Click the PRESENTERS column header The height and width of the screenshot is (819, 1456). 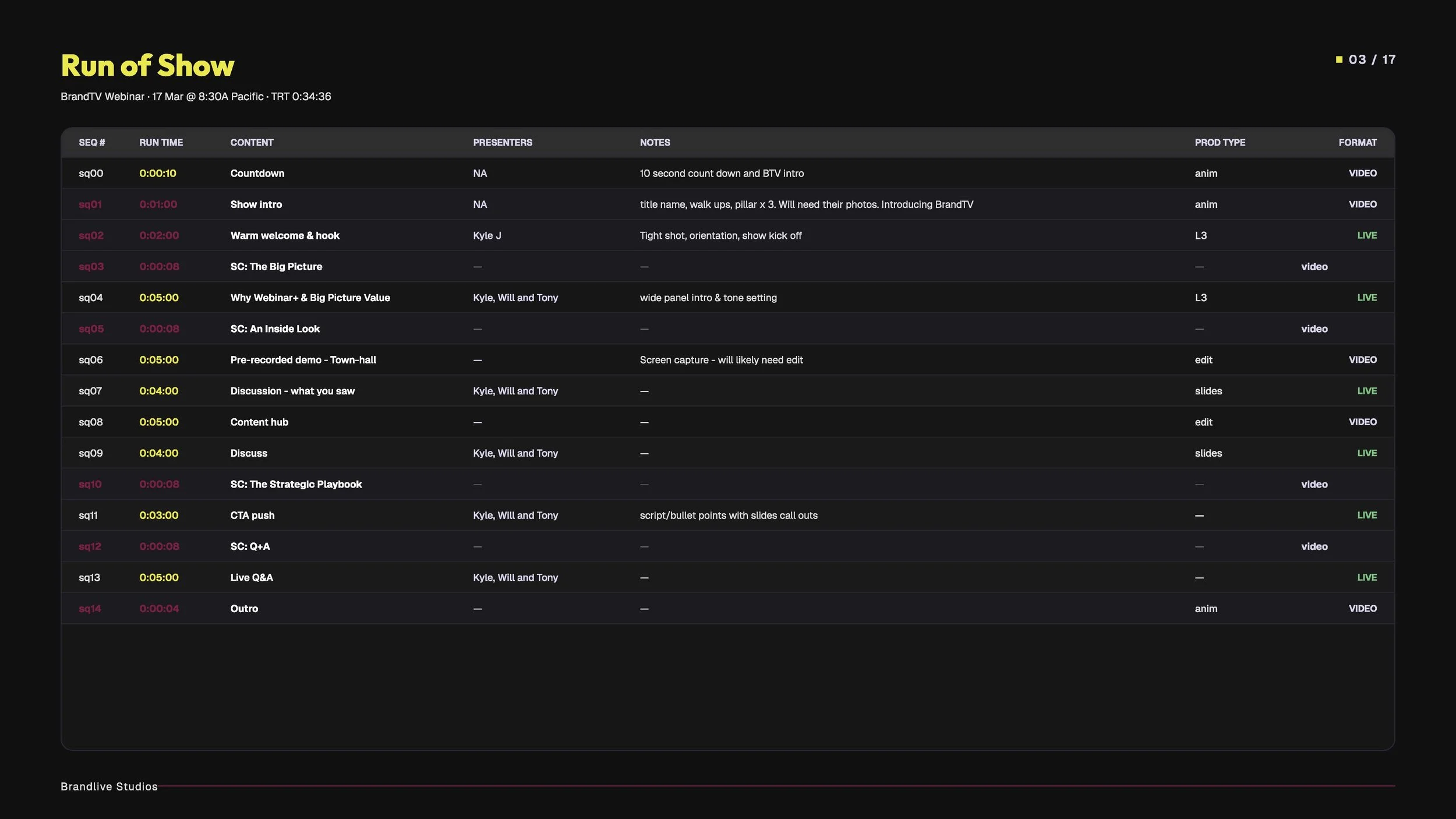pyautogui.click(x=503, y=143)
